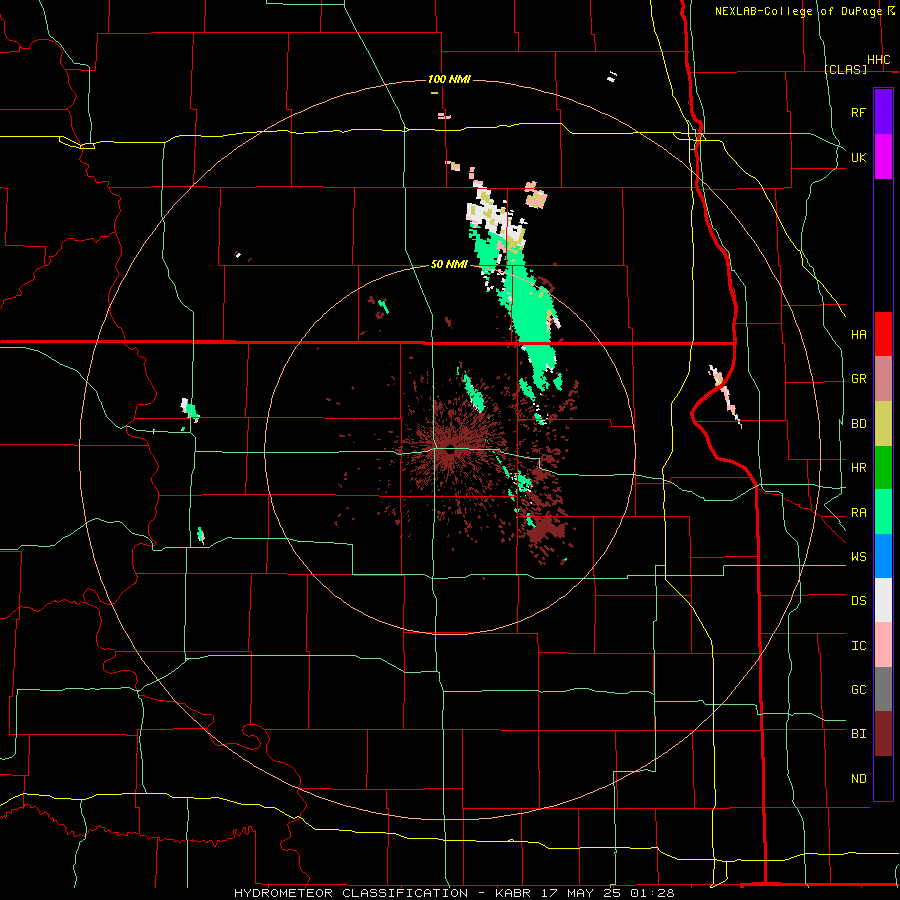Click the HR legend label
Image resolution: width=900 pixels, height=900 pixels.
858,468
